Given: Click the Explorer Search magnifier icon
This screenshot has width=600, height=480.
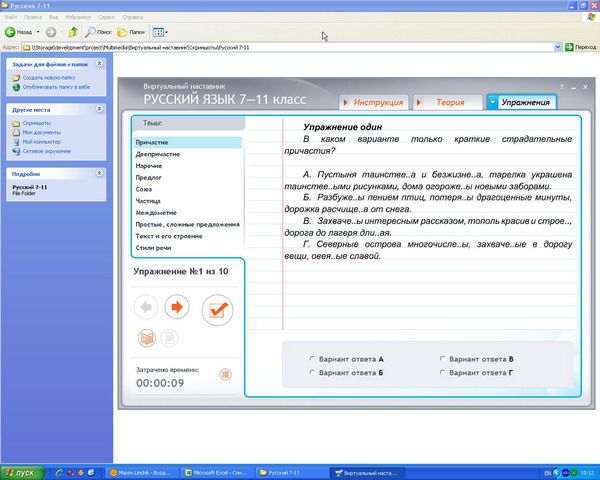Looking at the screenshot, I should [x=91, y=32].
